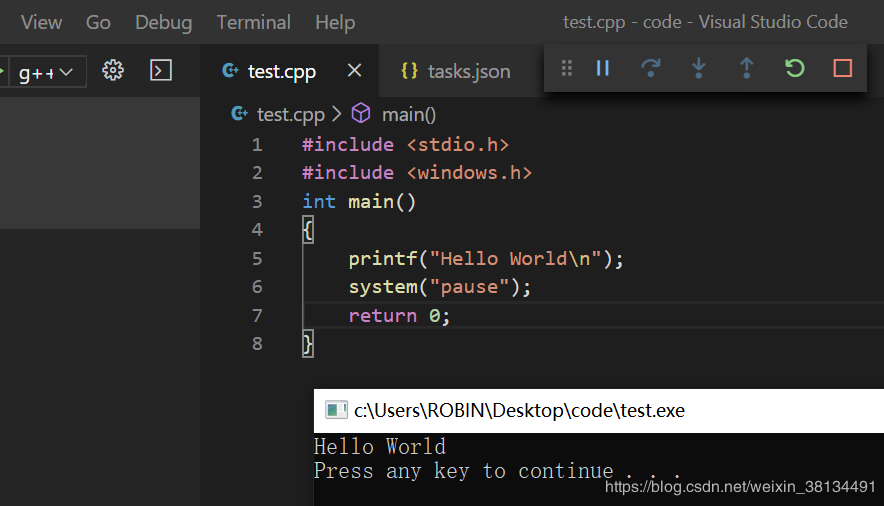Open the Debug menu
Viewport: 884px width, 506px height.
pos(163,22)
